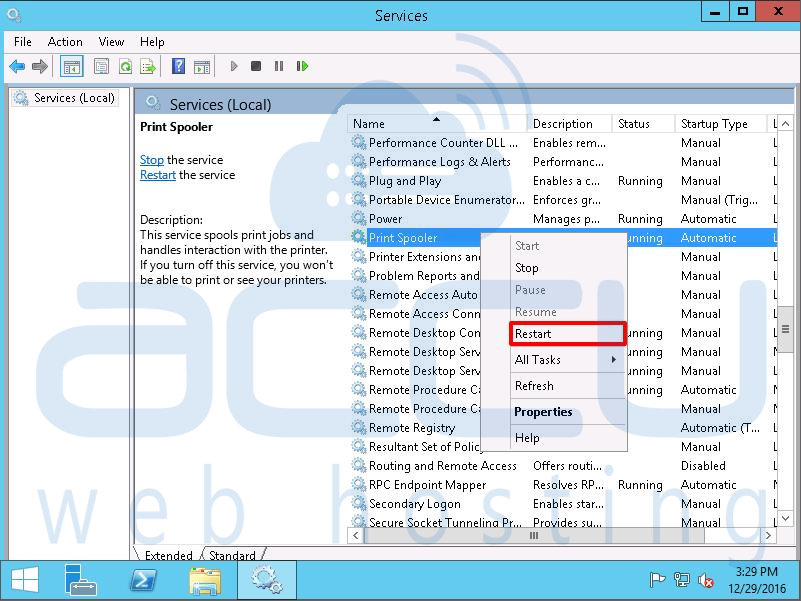Select the Portable Device Enumerator service

(x=563, y=200)
